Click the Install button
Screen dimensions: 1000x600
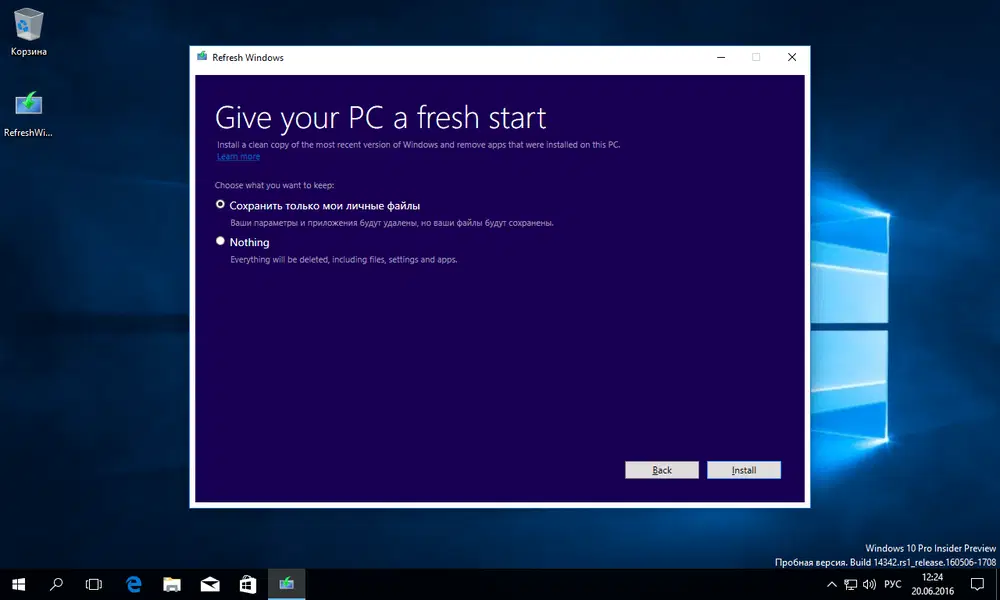(x=744, y=469)
